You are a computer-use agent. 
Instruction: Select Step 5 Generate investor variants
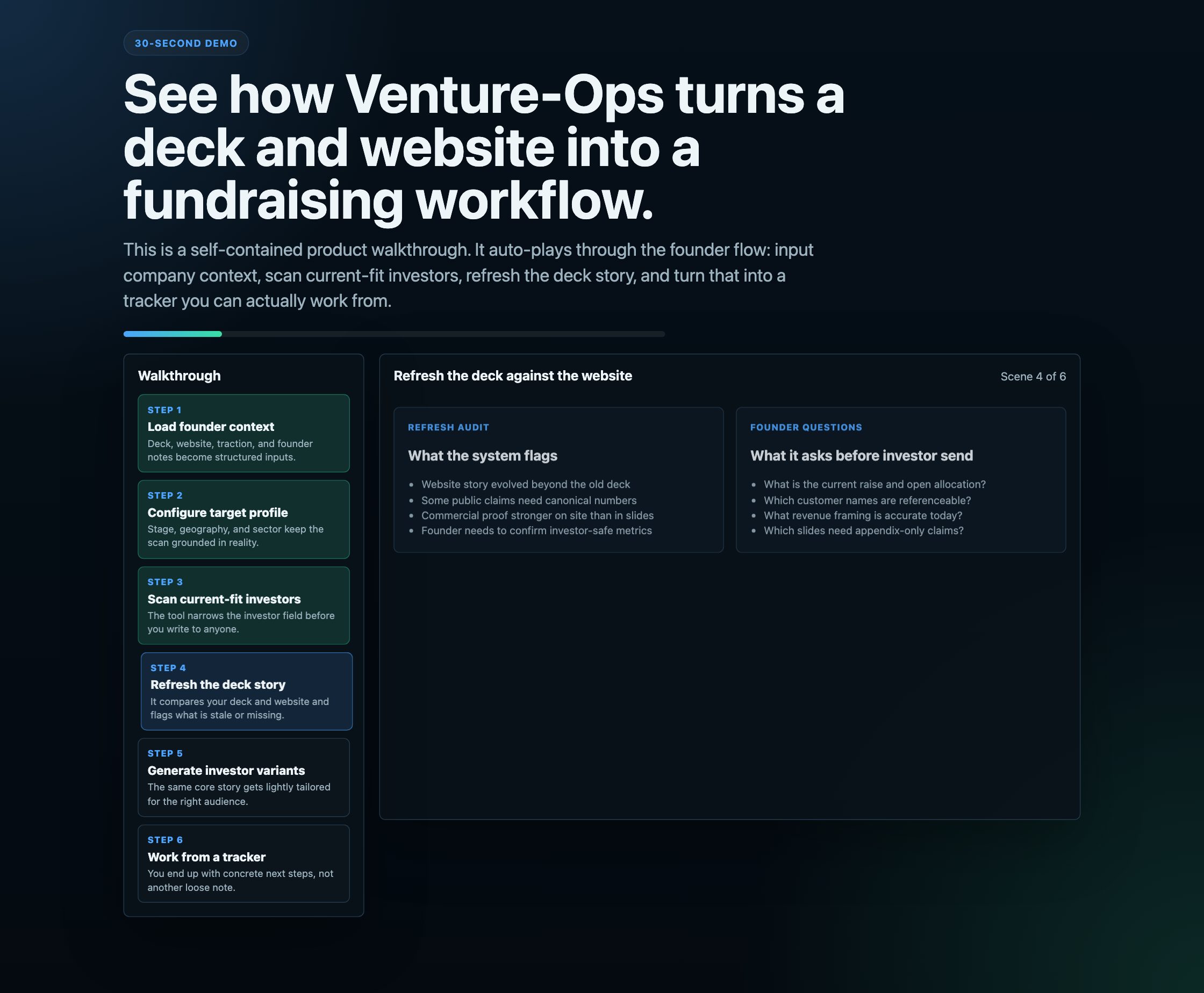tap(243, 778)
